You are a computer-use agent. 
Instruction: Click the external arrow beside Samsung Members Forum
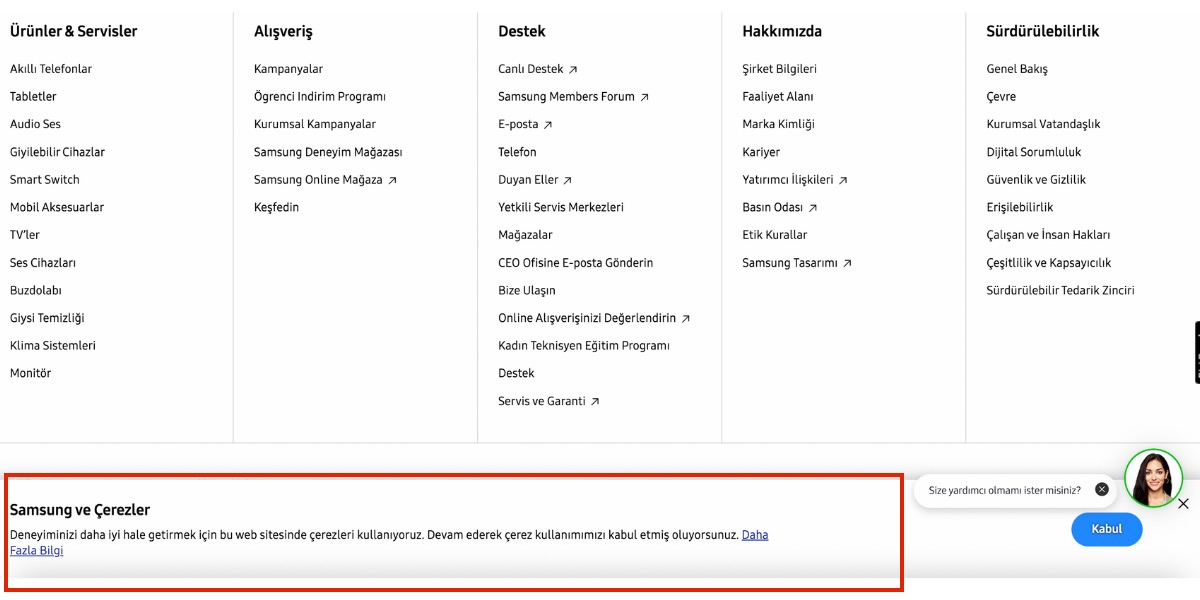[x=644, y=97]
